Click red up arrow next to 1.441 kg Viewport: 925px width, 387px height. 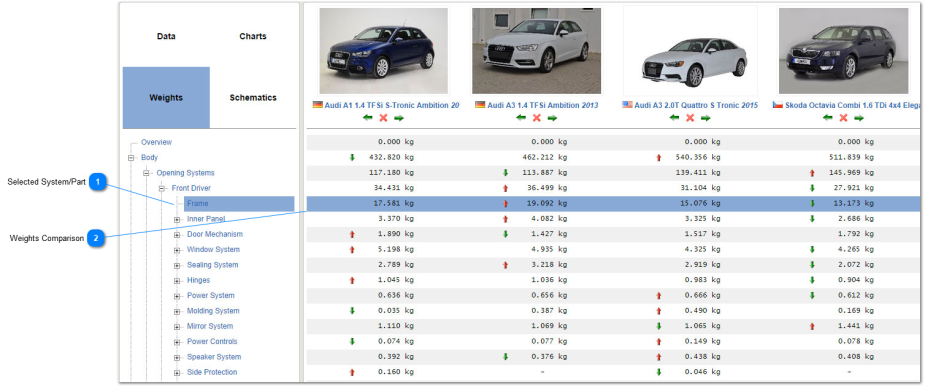pos(812,326)
